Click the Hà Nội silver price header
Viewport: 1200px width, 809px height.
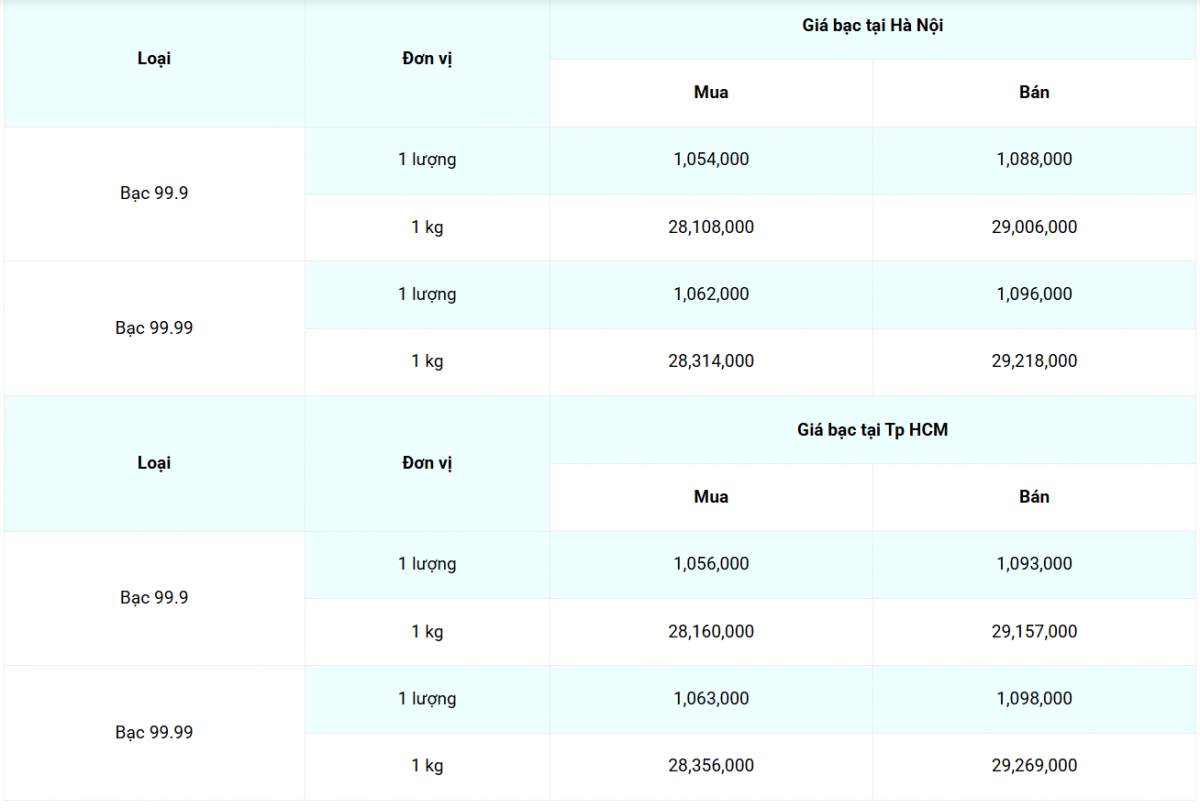point(870,26)
